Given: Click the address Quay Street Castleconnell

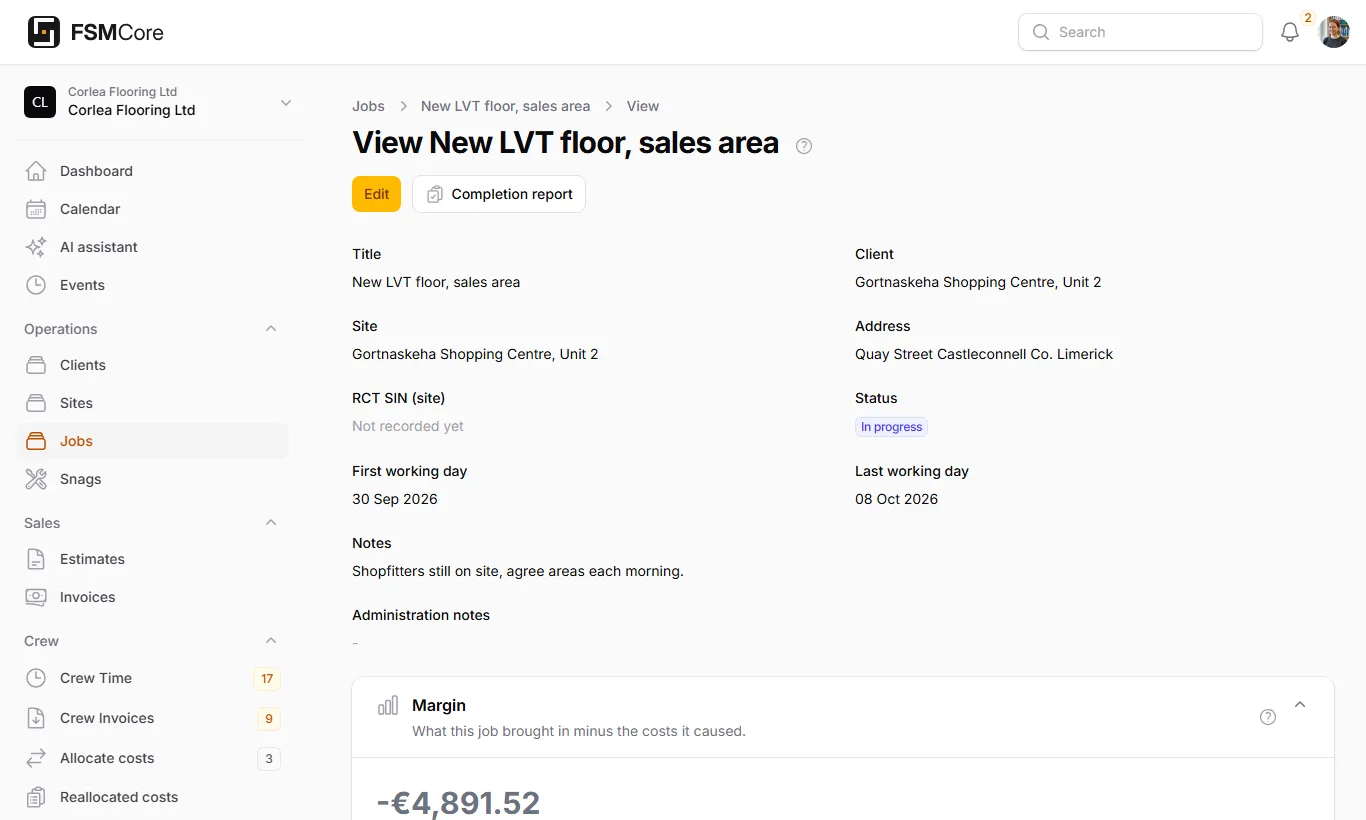Looking at the screenshot, I should 984,354.
